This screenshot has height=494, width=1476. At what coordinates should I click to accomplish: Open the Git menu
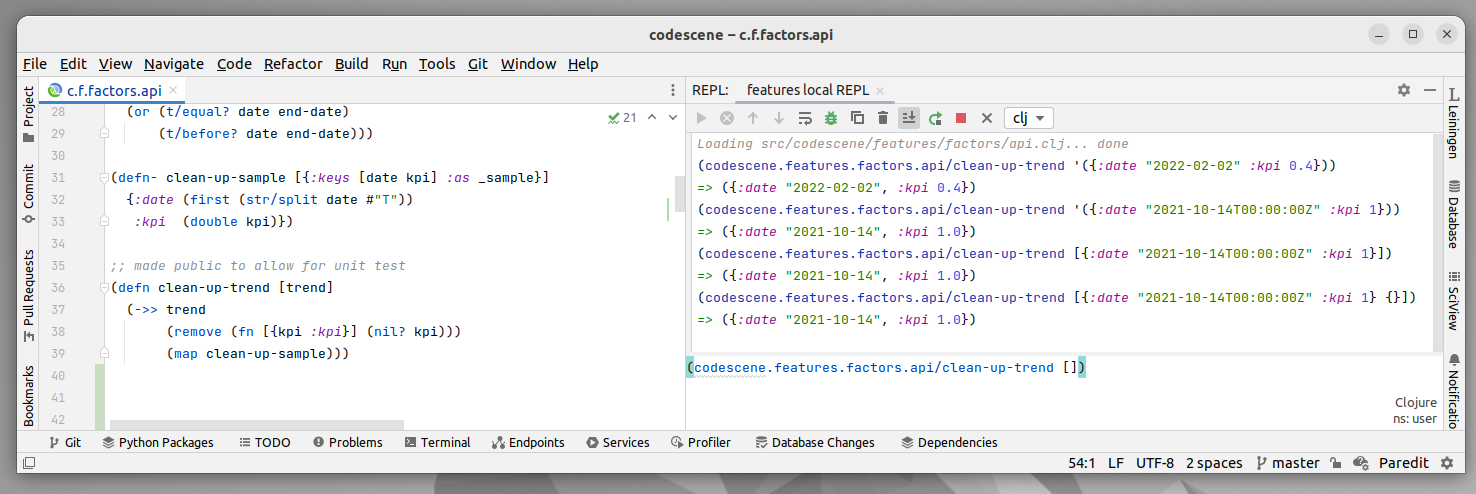click(x=478, y=64)
